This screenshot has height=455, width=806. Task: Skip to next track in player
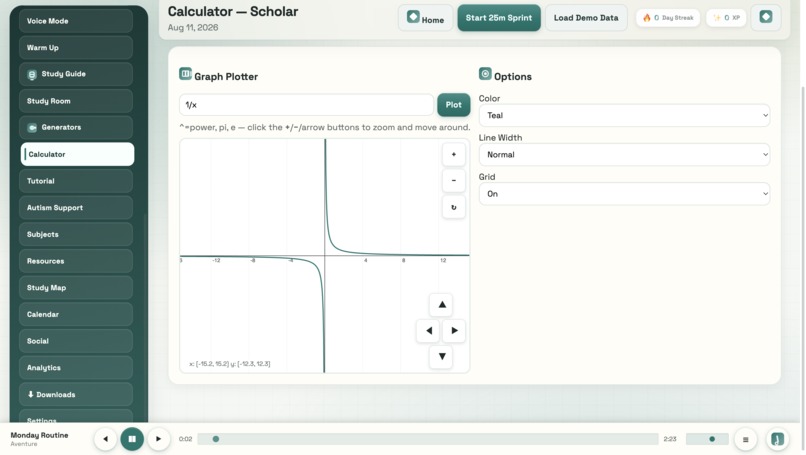pos(158,439)
